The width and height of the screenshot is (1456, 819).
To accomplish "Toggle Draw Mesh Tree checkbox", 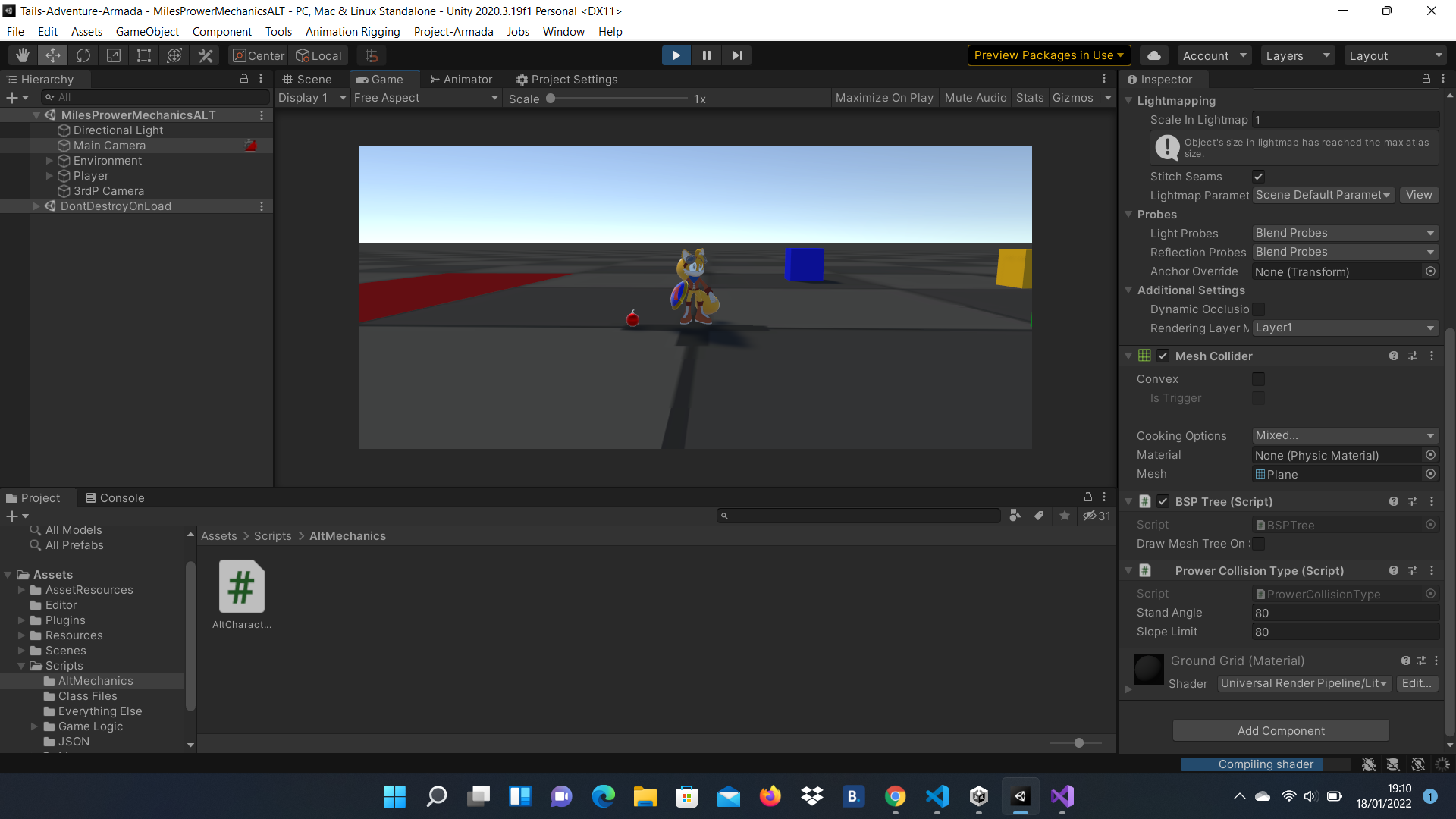I will click(1258, 544).
